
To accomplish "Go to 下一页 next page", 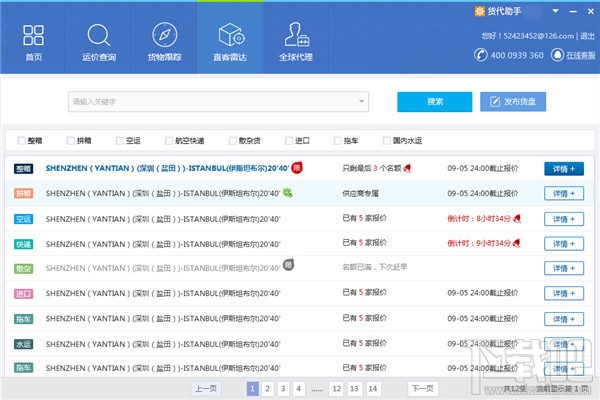I will pos(423,389).
